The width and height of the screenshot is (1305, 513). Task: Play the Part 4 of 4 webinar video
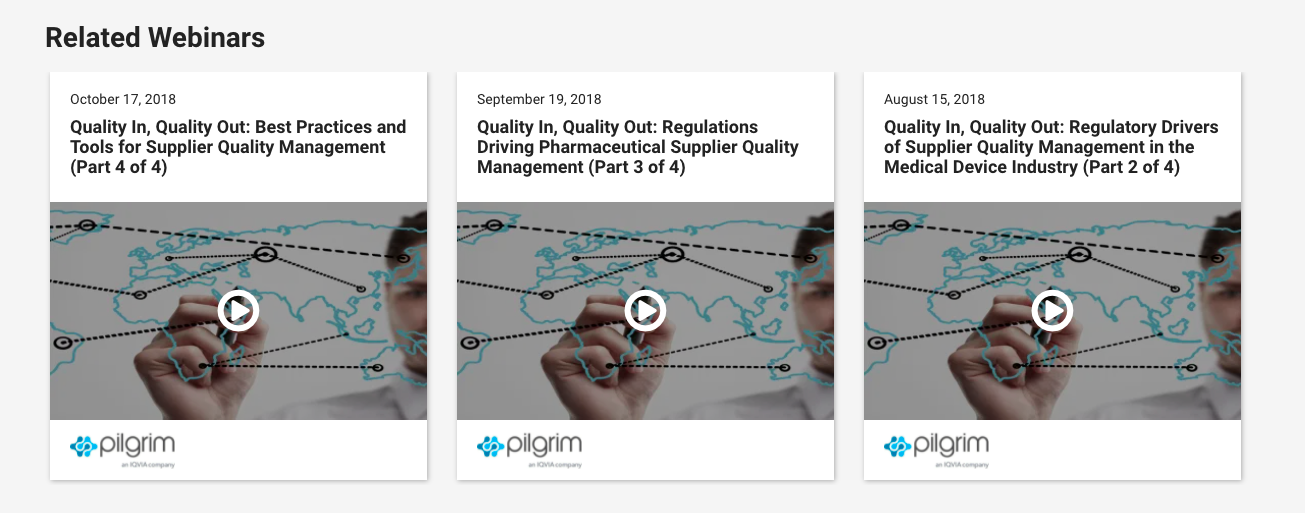click(x=238, y=311)
